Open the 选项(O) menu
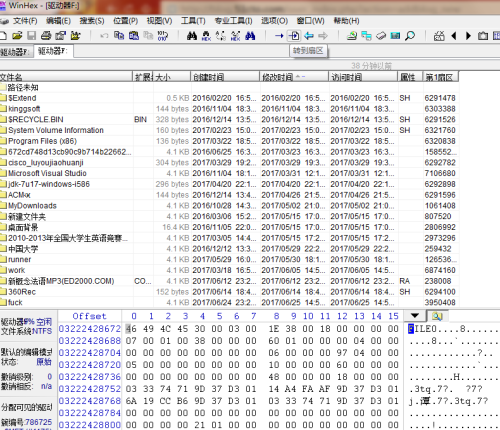 point(274,21)
